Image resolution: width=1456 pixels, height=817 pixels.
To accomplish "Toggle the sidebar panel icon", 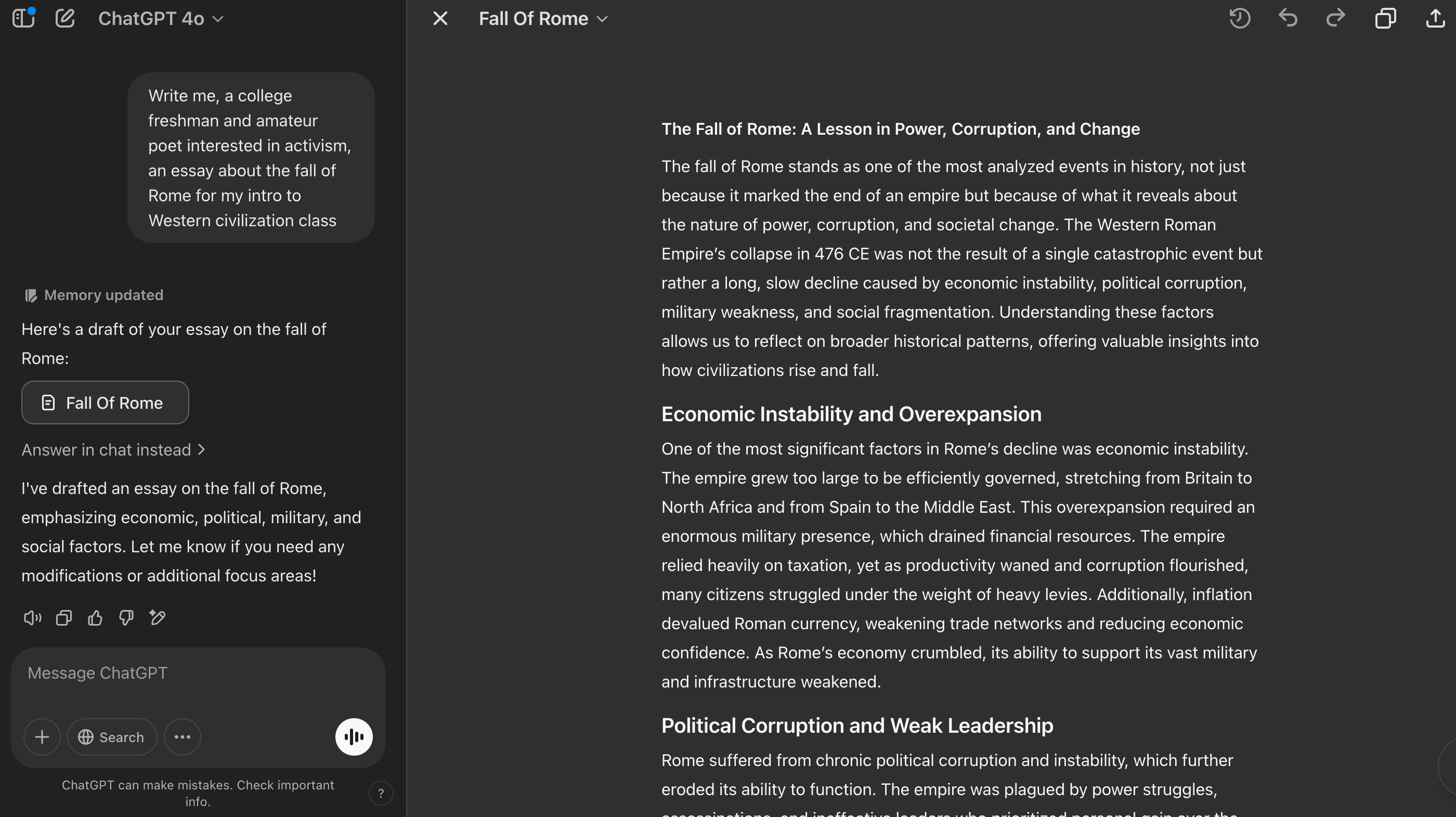I will tap(23, 19).
